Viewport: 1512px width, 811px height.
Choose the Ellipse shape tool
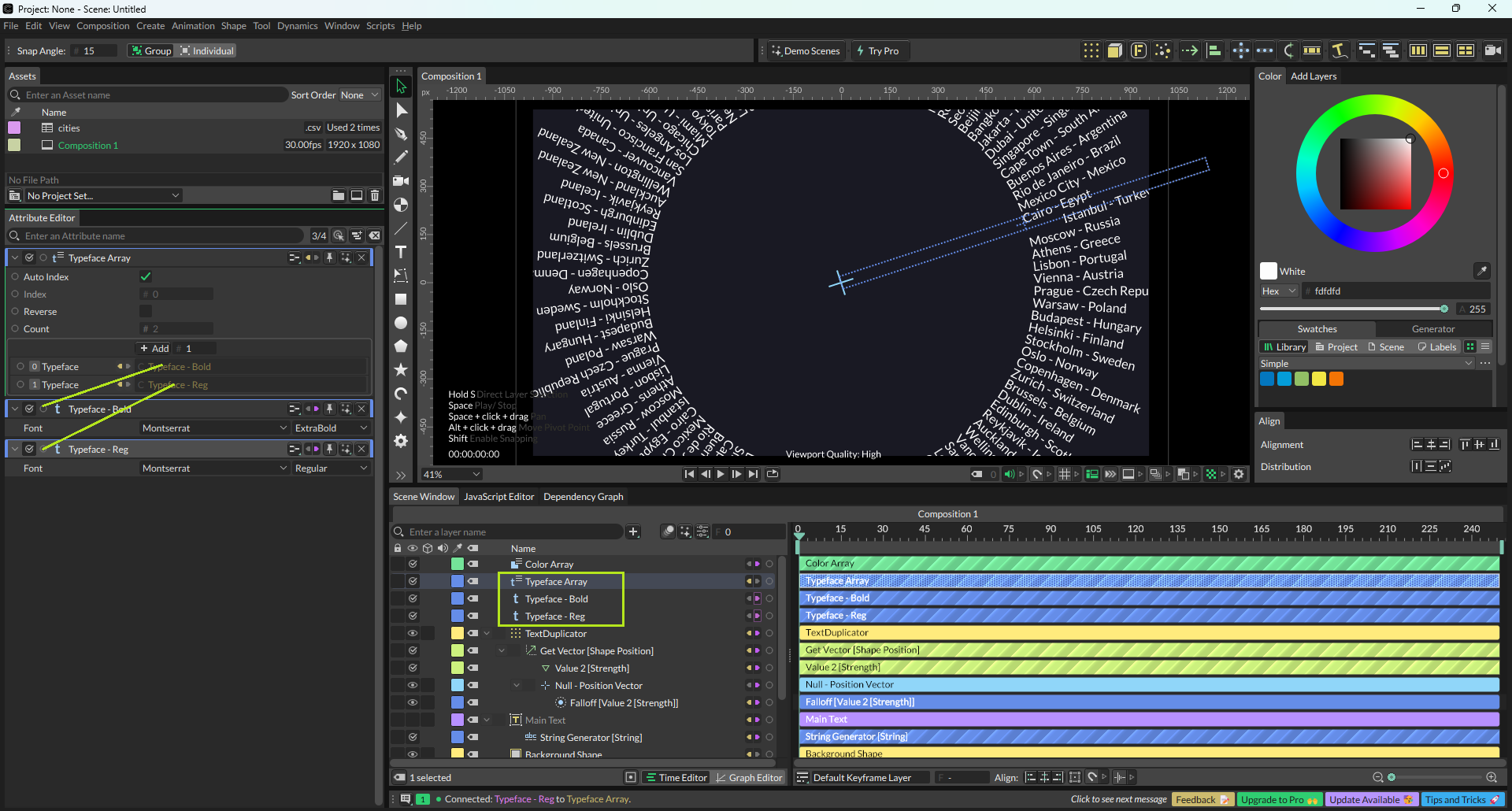[x=401, y=323]
